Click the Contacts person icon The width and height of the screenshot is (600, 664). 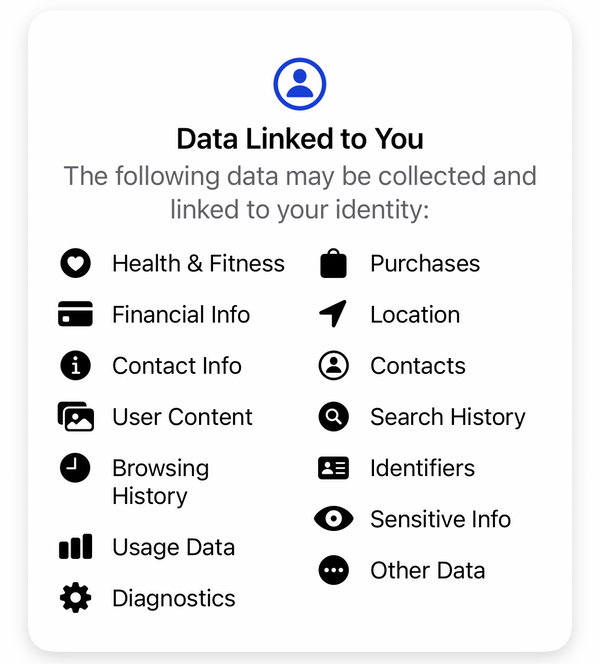coord(334,365)
